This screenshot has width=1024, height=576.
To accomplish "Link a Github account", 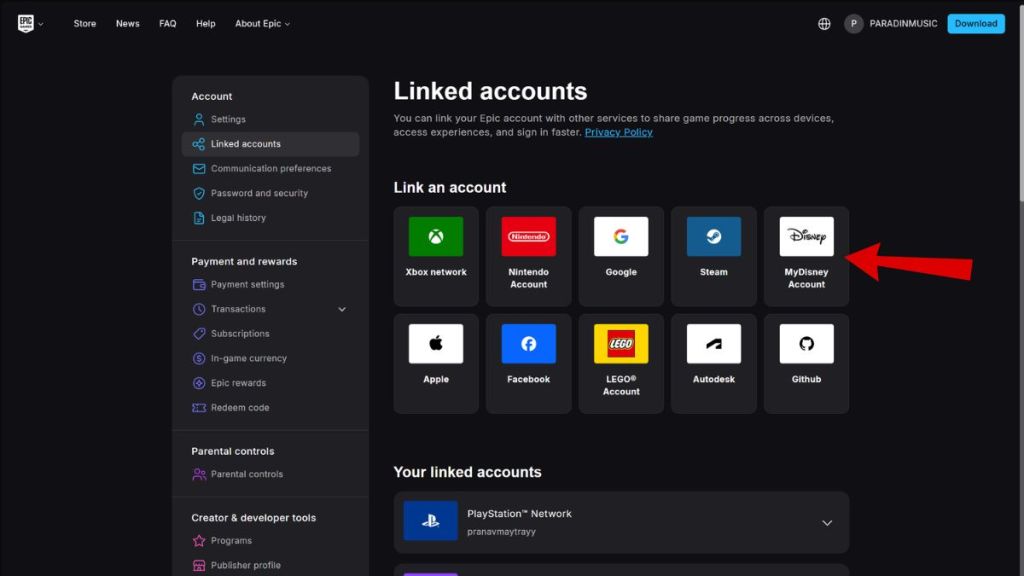I will (806, 362).
